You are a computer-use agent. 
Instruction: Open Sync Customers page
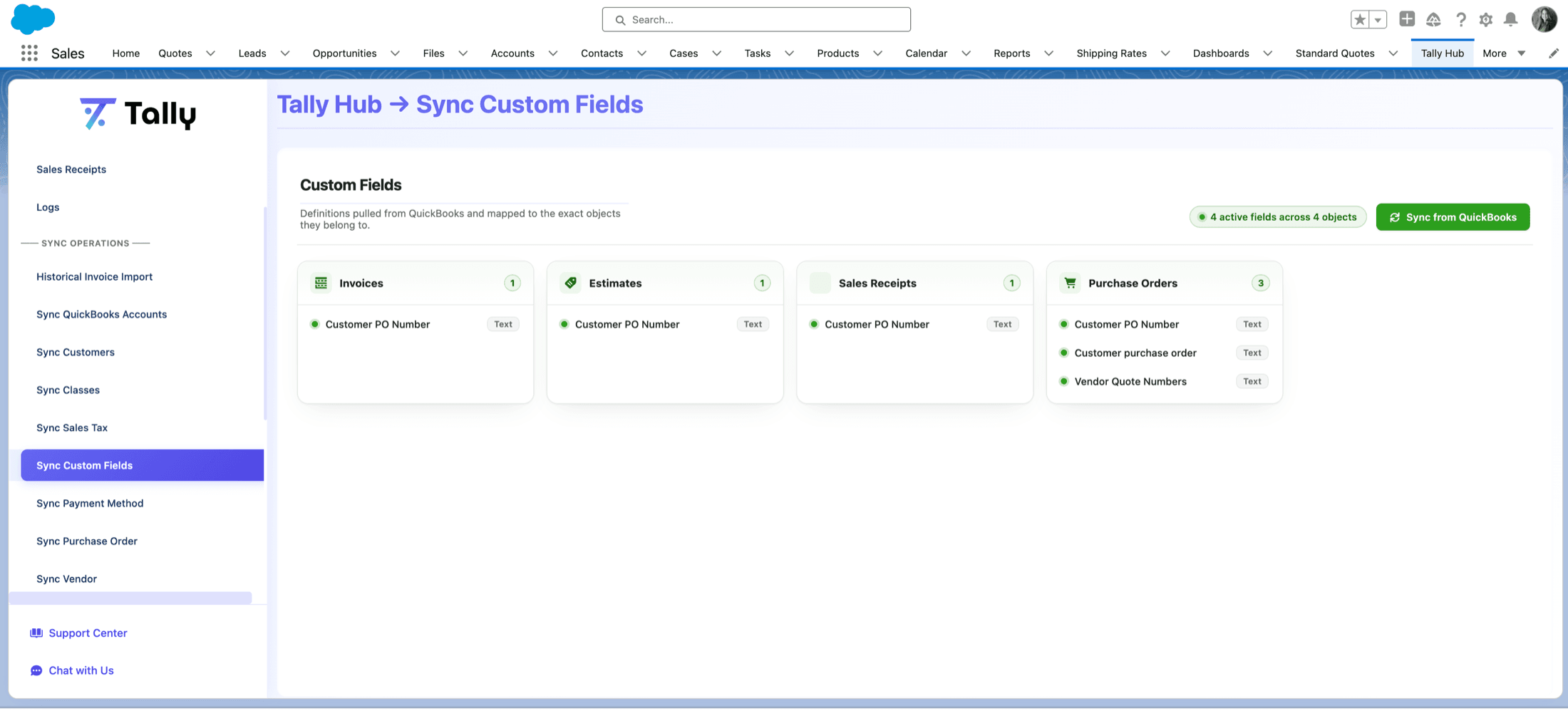tap(76, 352)
